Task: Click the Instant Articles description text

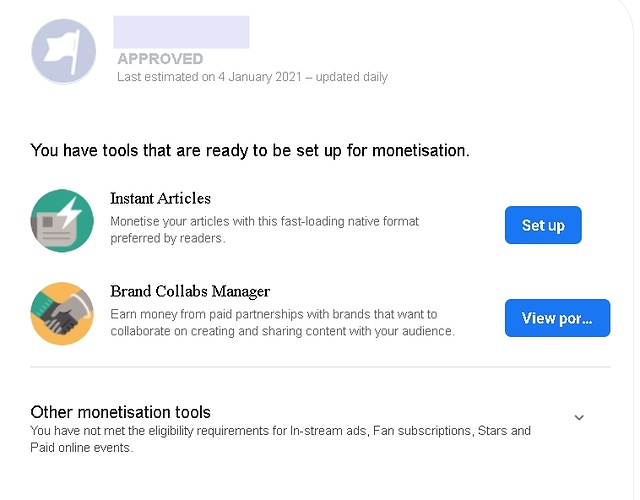Action: click(x=264, y=229)
